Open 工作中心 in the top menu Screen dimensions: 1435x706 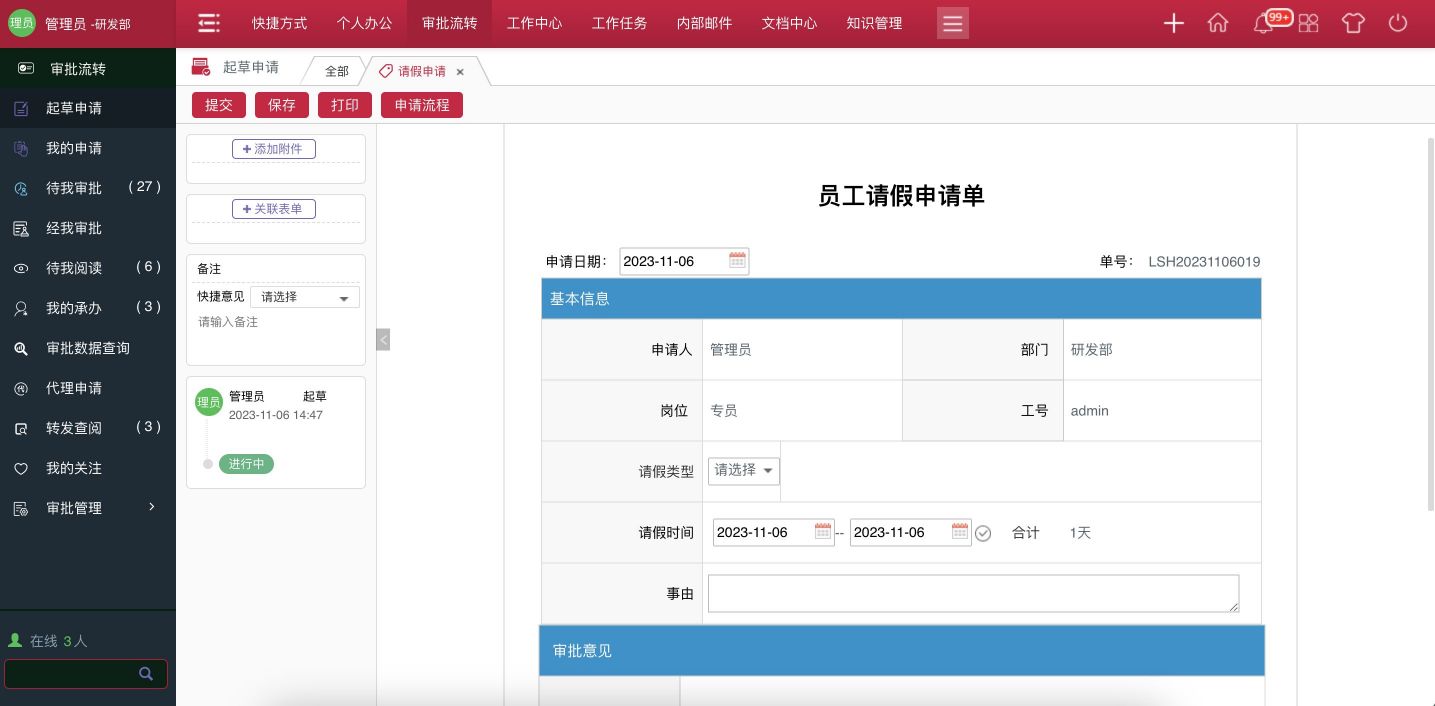tap(534, 23)
